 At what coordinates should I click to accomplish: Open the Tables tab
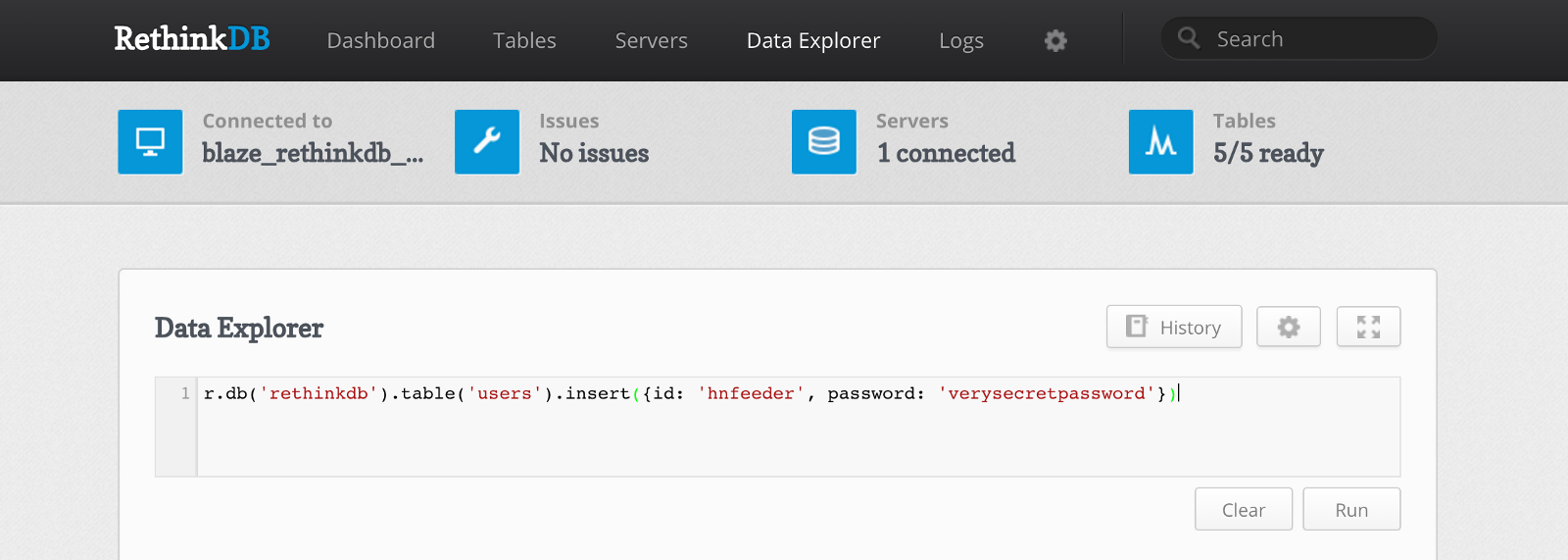click(524, 40)
